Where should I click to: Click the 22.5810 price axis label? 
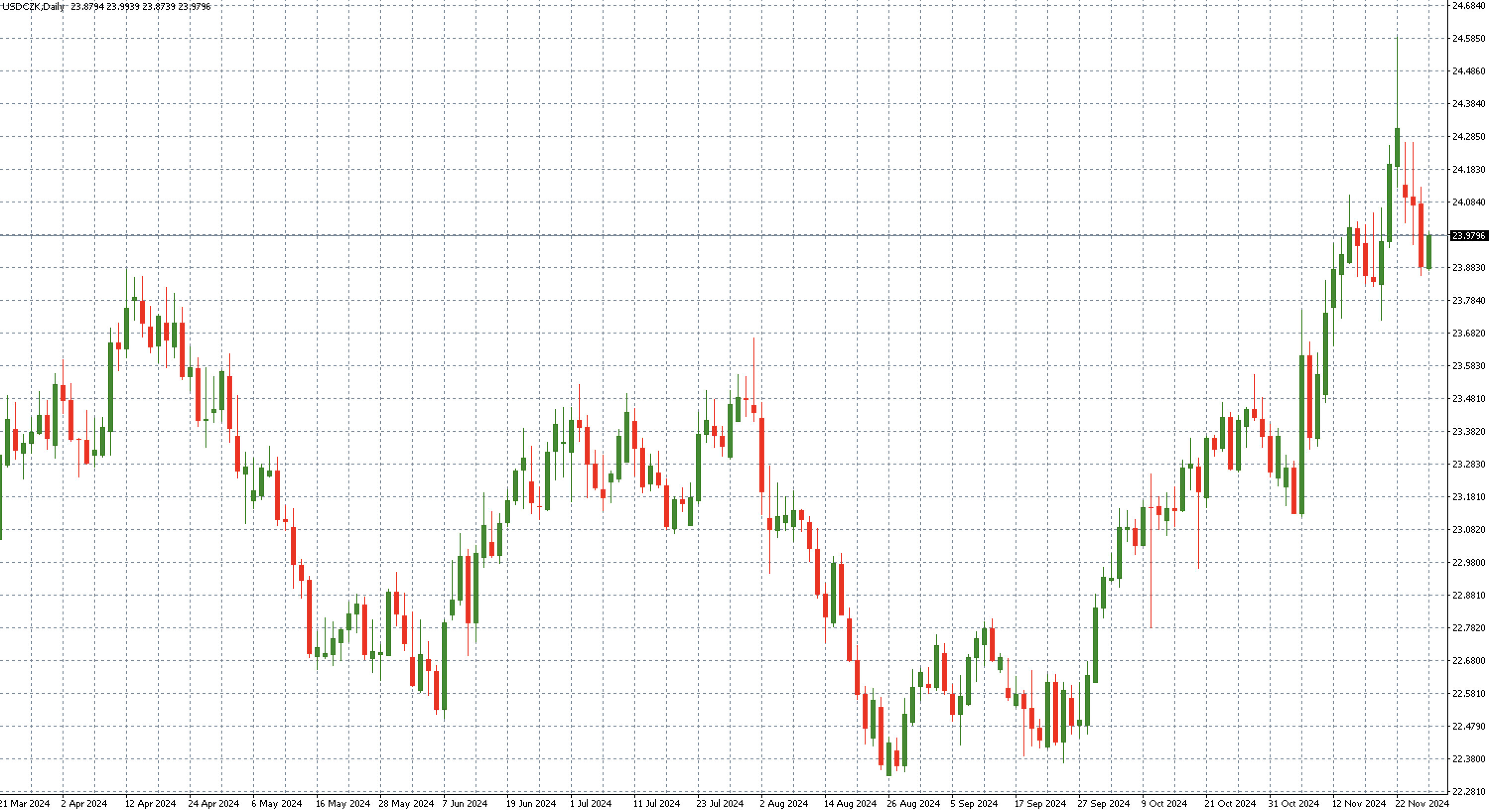[x=1469, y=693]
